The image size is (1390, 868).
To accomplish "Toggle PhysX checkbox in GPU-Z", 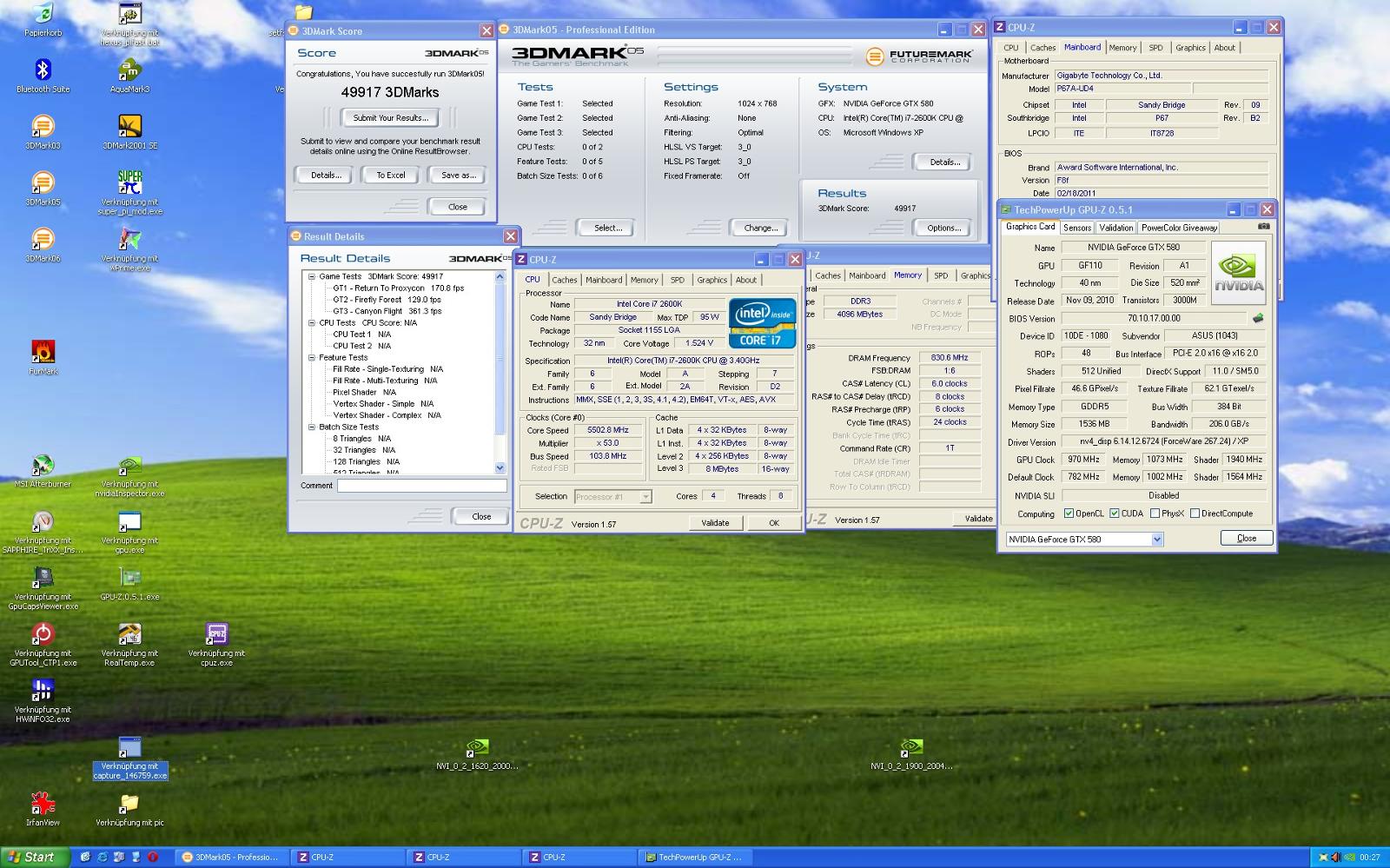I will point(1155,514).
